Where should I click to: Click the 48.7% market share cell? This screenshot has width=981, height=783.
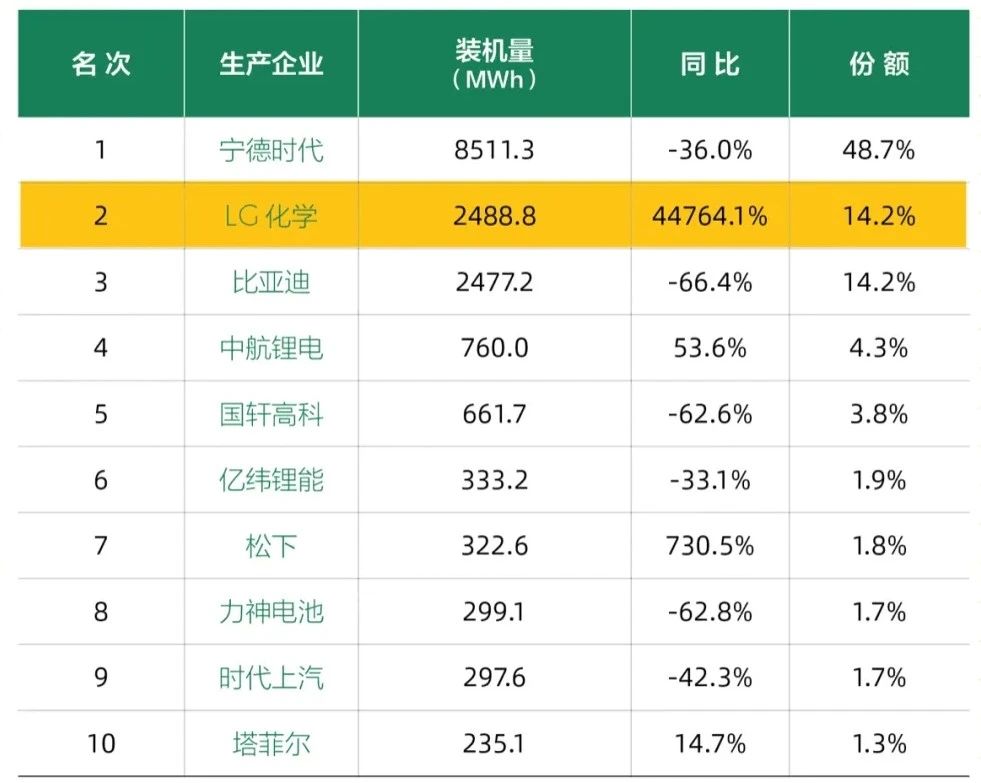(879, 150)
